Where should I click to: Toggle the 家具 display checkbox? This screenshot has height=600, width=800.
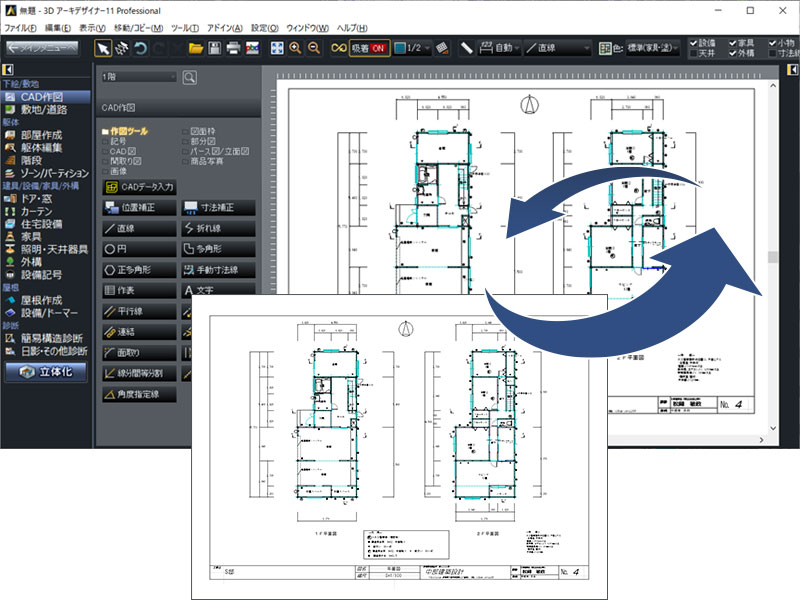(733, 42)
